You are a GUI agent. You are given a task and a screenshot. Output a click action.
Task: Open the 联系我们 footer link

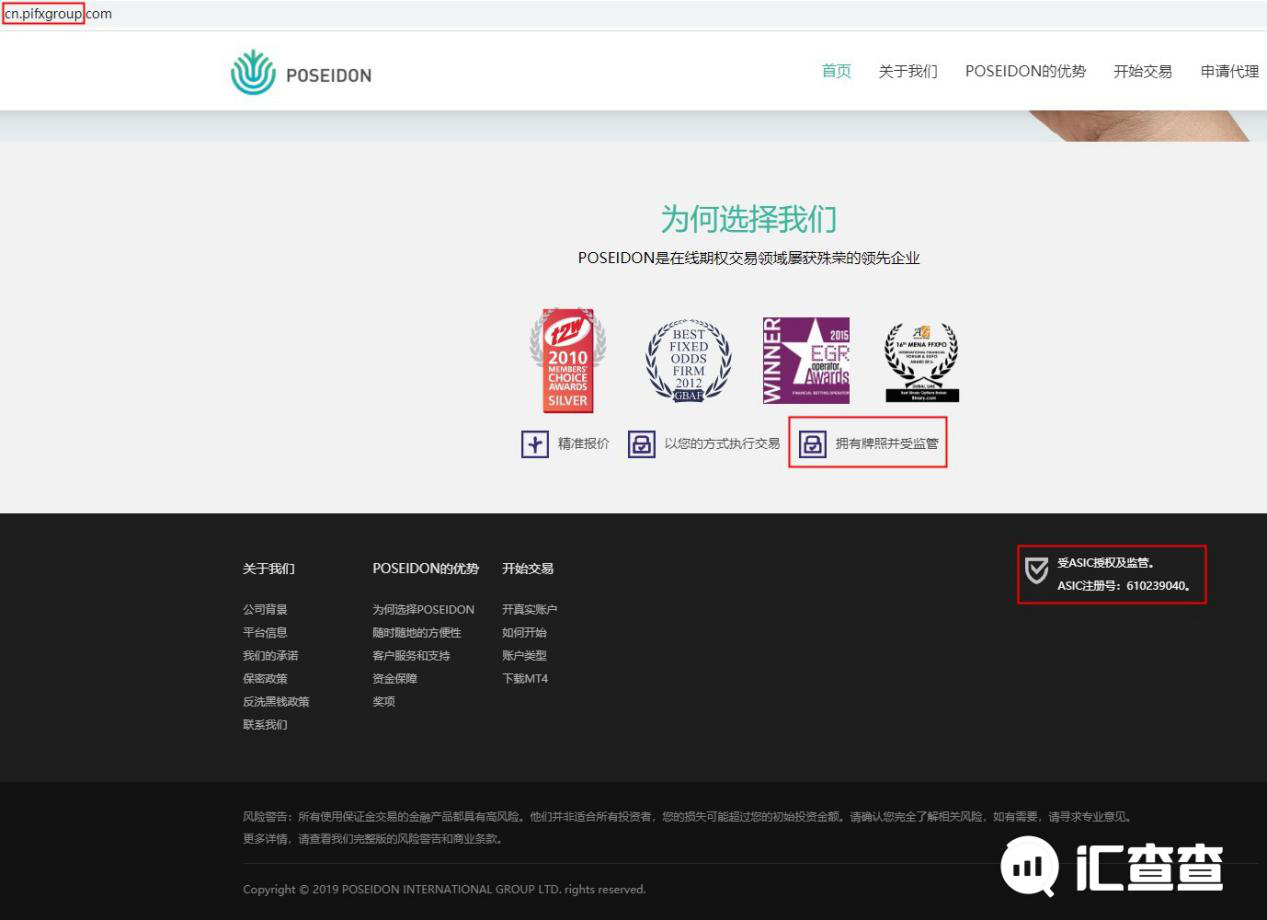(265, 724)
